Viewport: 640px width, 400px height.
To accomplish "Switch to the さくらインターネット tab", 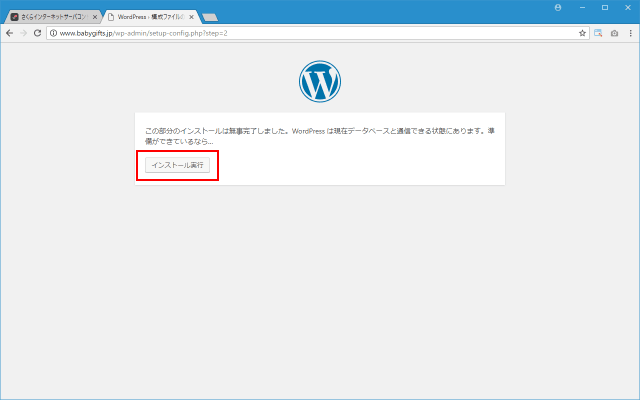I will pos(53,17).
